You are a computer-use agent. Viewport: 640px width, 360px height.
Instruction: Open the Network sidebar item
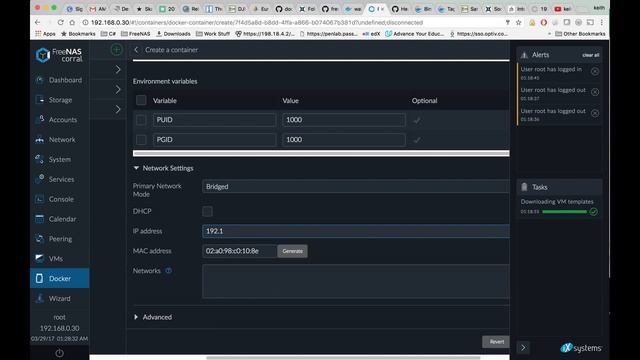[x=60, y=140]
